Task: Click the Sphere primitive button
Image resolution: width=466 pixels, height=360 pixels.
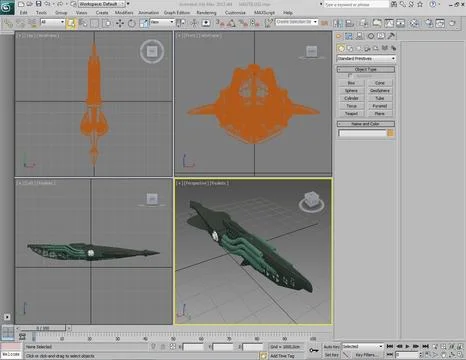Action: point(351,91)
